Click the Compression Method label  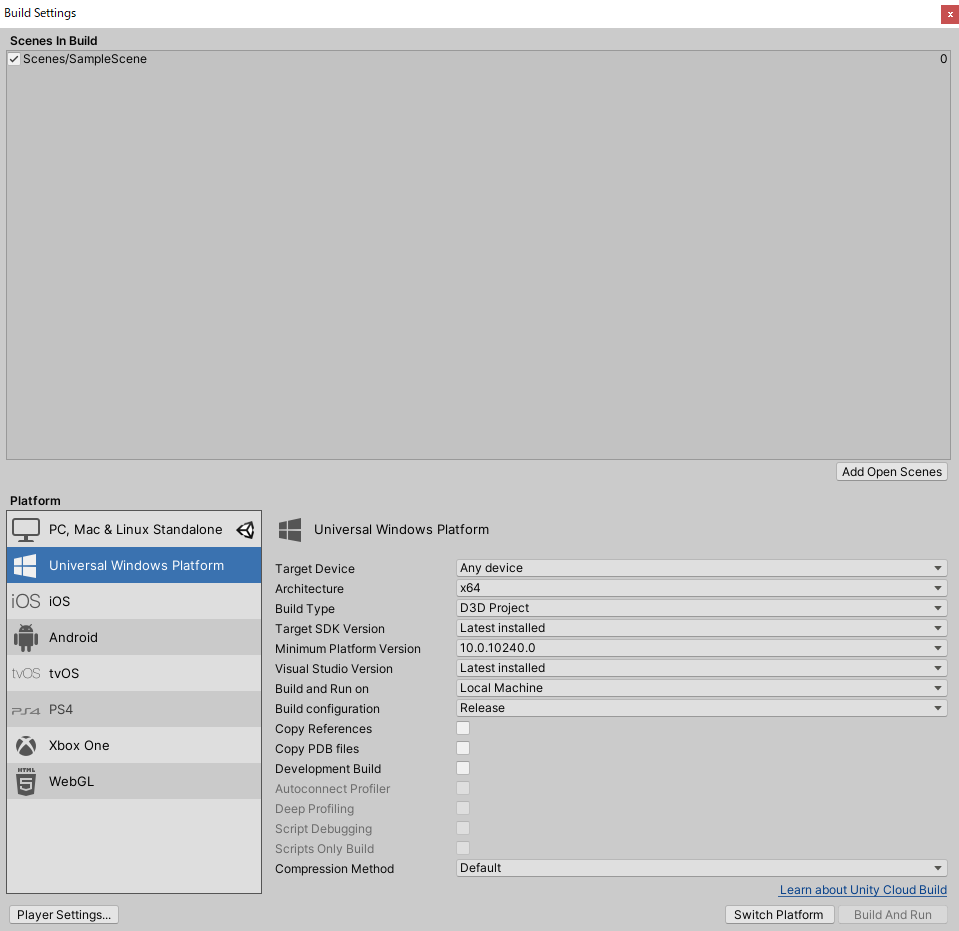click(x=335, y=869)
